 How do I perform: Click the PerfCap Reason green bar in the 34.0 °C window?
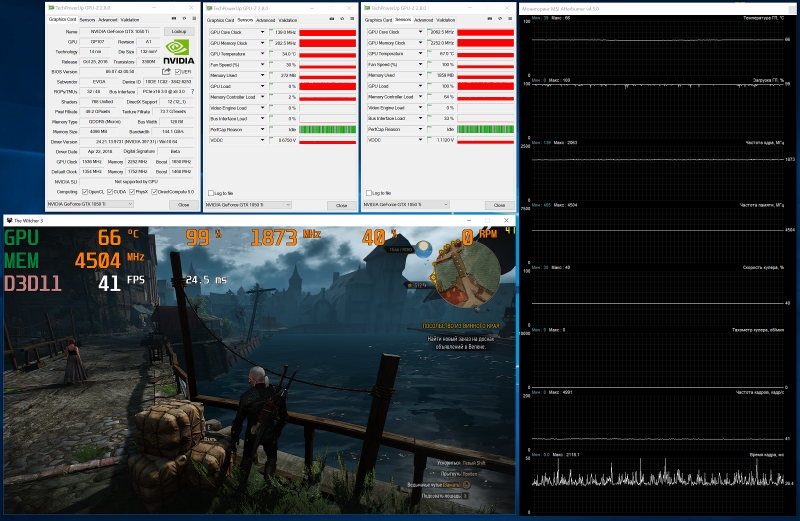327,129
